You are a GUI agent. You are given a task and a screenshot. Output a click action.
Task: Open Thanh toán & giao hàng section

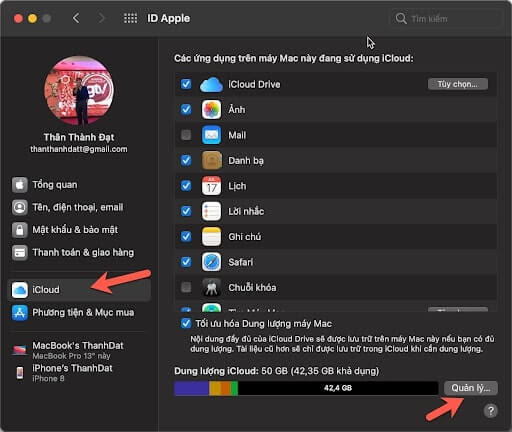[x=79, y=253]
